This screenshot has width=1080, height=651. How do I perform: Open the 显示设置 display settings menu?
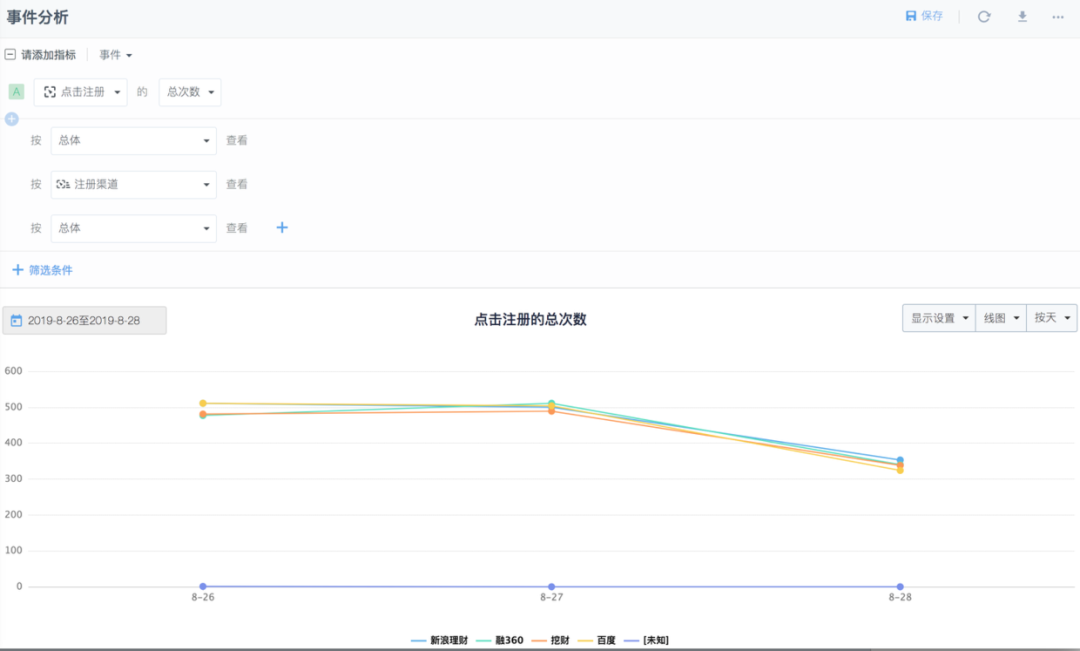[938, 317]
